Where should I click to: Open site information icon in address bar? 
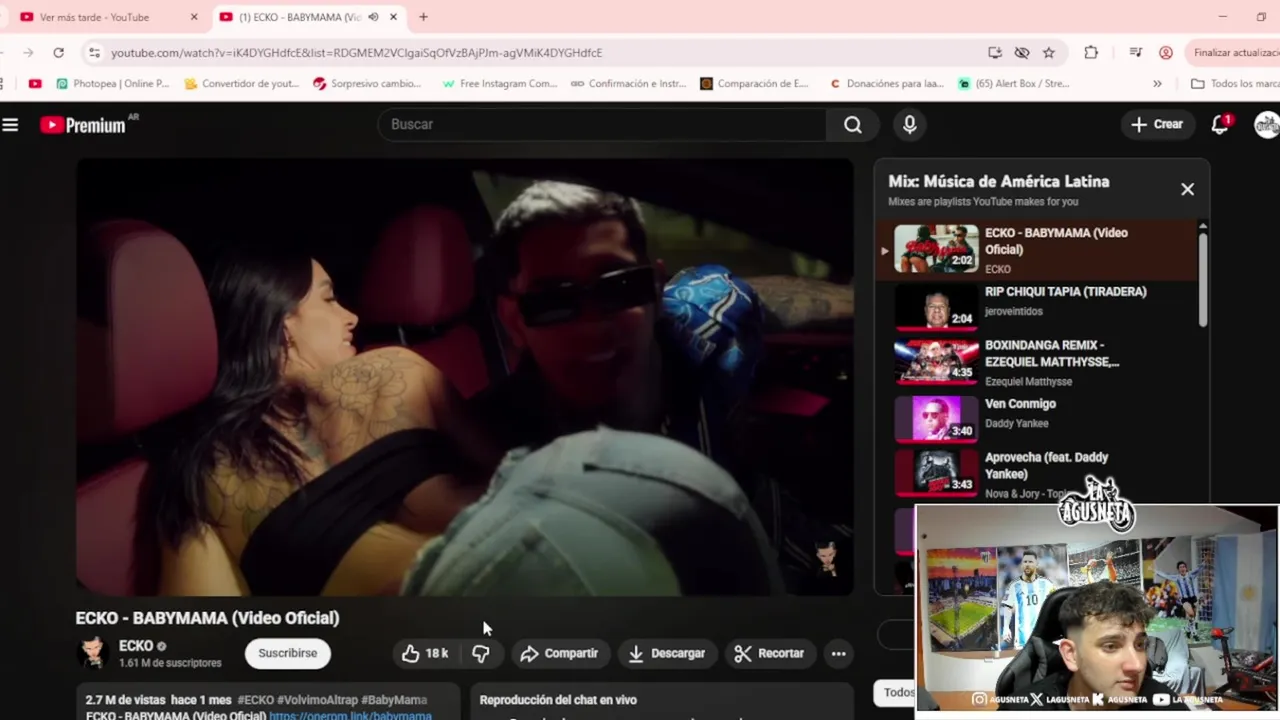pyautogui.click(x=94, y=53)
